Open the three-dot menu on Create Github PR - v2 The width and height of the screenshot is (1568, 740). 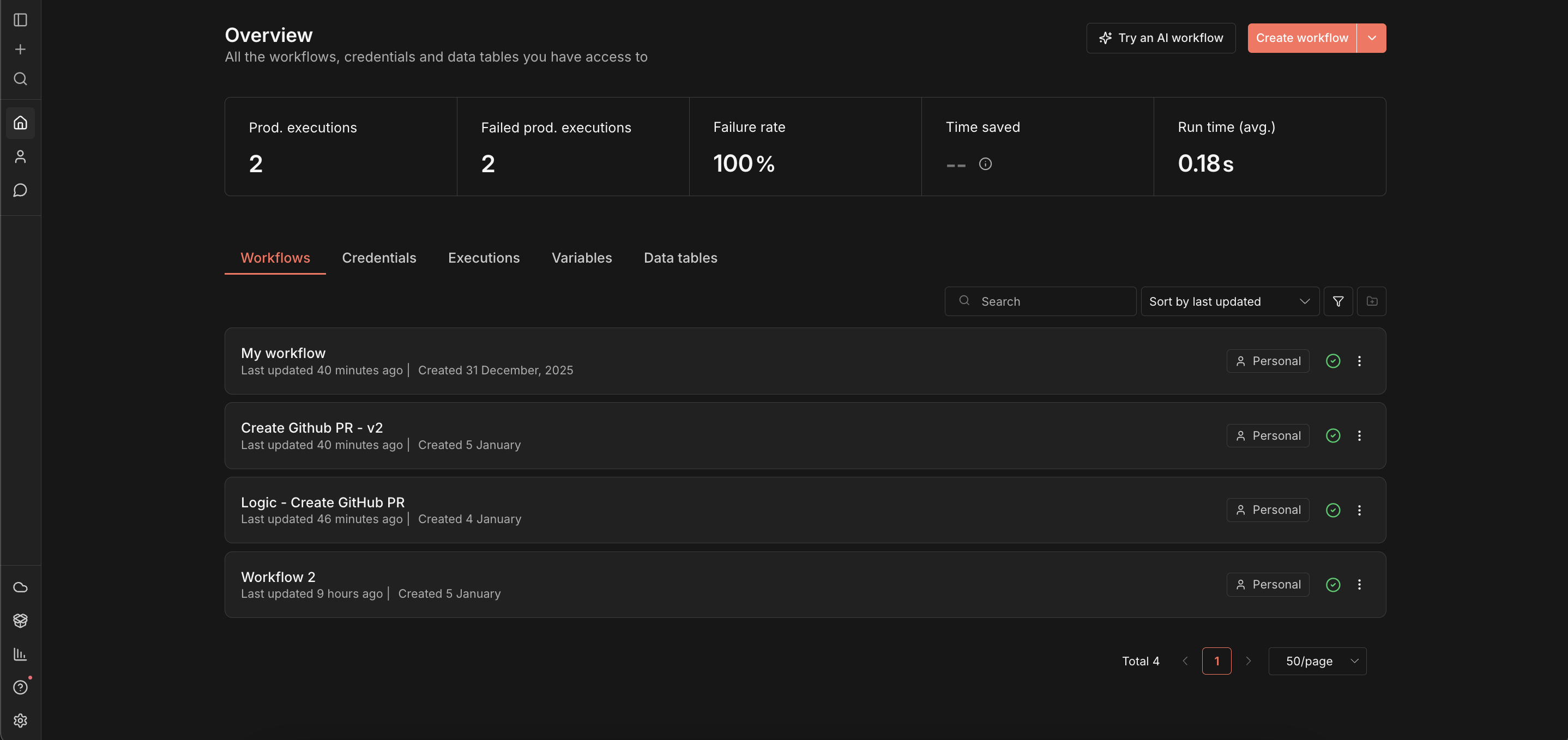pos(1360,435)
